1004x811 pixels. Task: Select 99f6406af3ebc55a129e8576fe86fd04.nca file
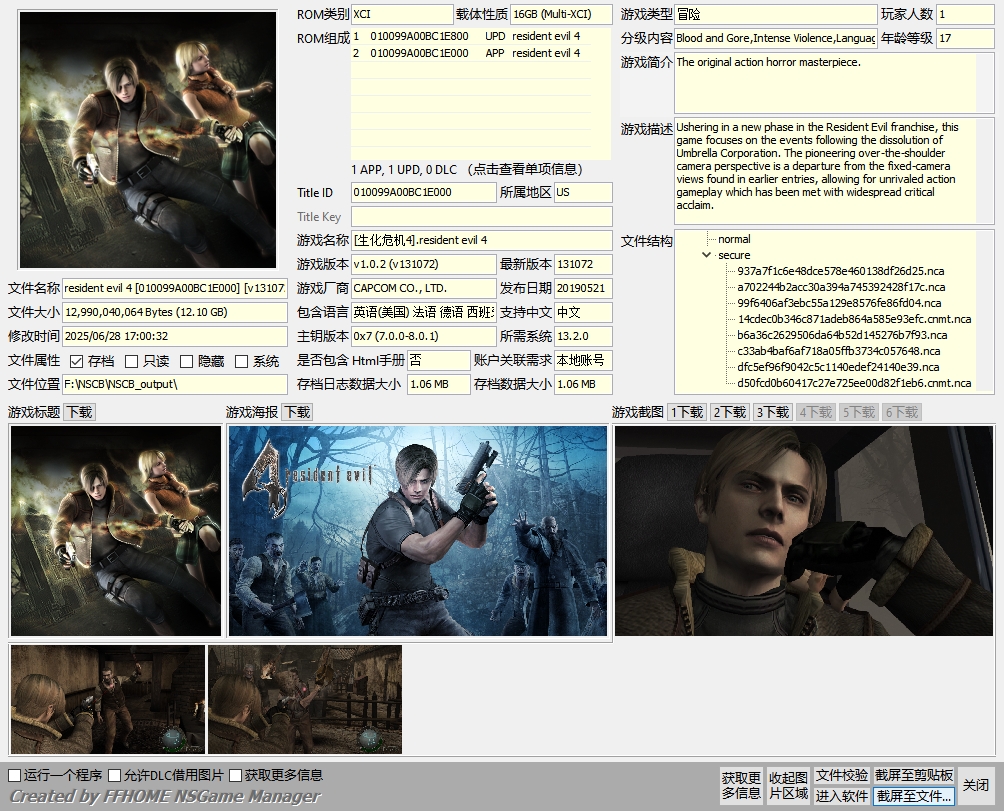(839, 303)
